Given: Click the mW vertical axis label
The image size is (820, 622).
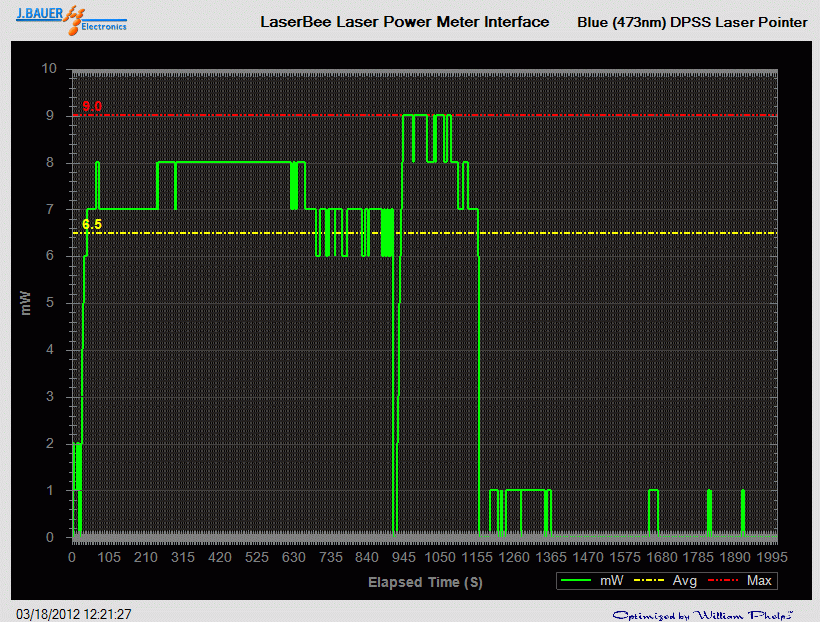Looking at the screenshot, I should pos(27,303).
